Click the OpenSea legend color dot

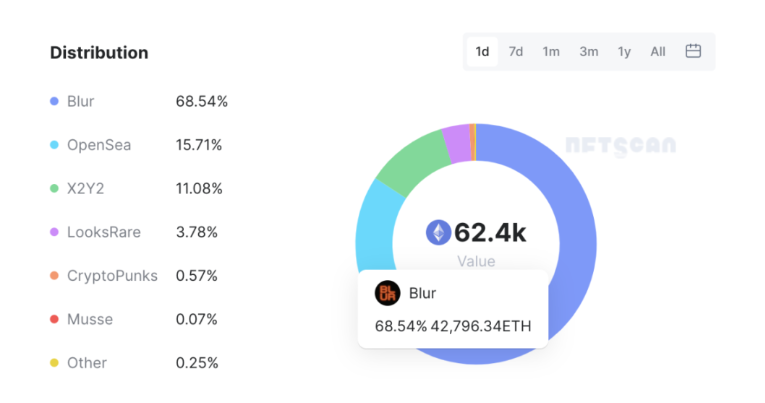tap(54, 145)
